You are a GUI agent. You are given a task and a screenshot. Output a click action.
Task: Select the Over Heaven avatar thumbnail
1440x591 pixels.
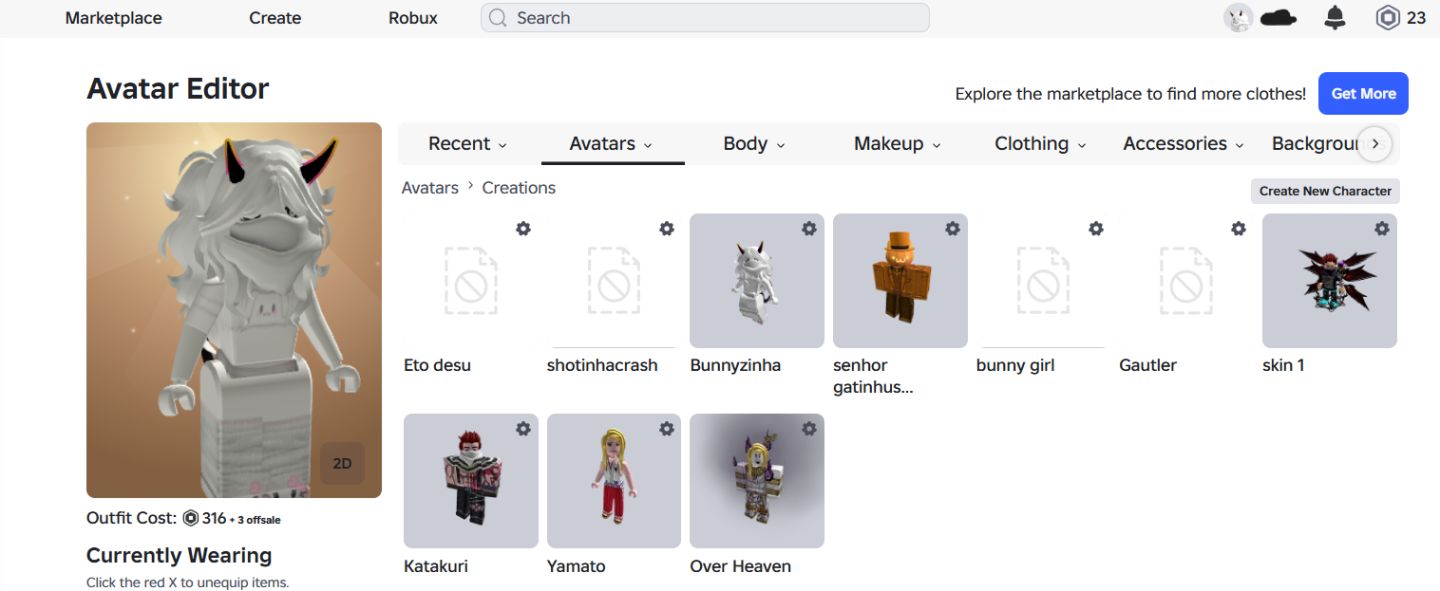tap(757, 481)
